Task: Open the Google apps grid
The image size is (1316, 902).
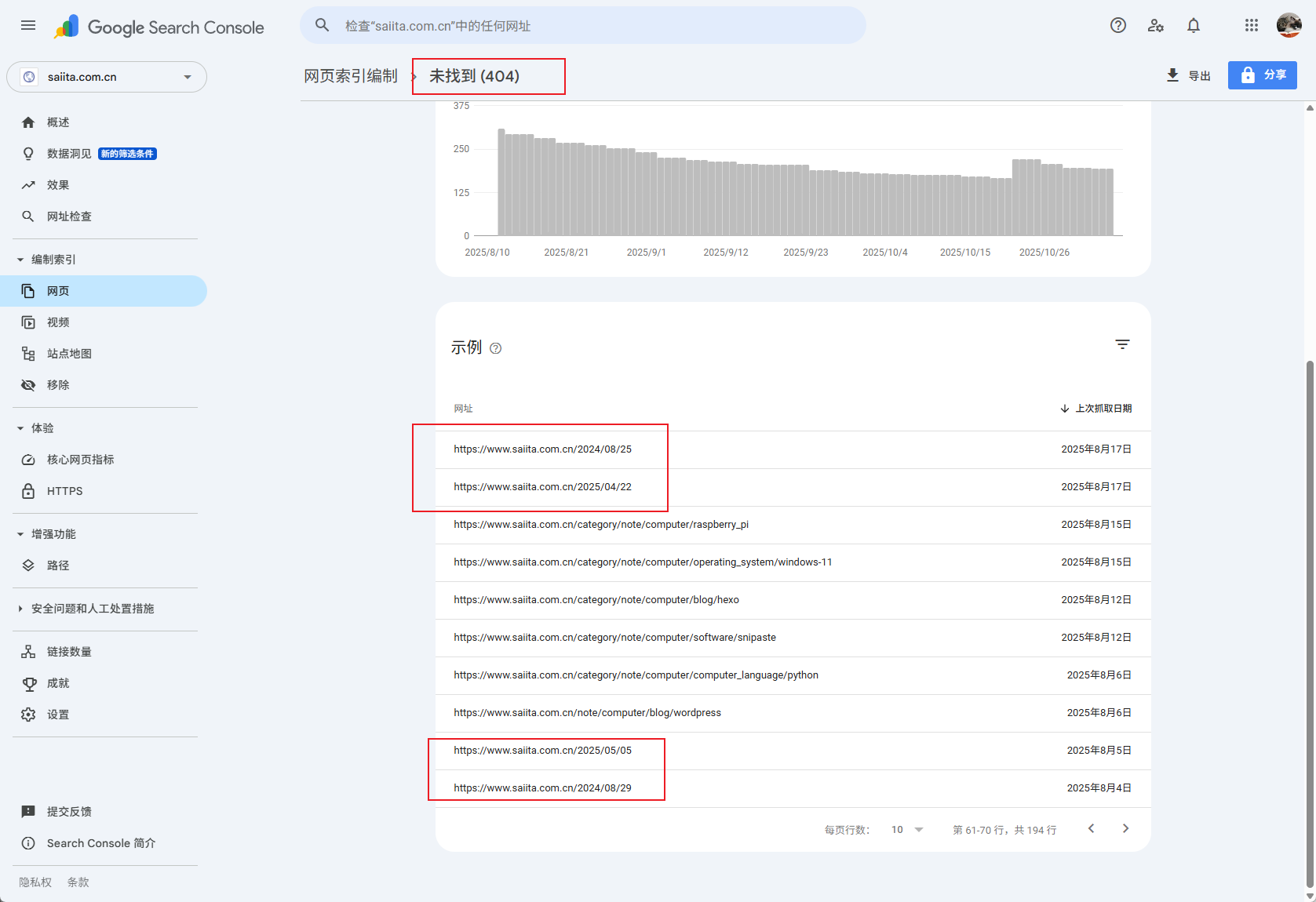Action: coord(1251,25)
